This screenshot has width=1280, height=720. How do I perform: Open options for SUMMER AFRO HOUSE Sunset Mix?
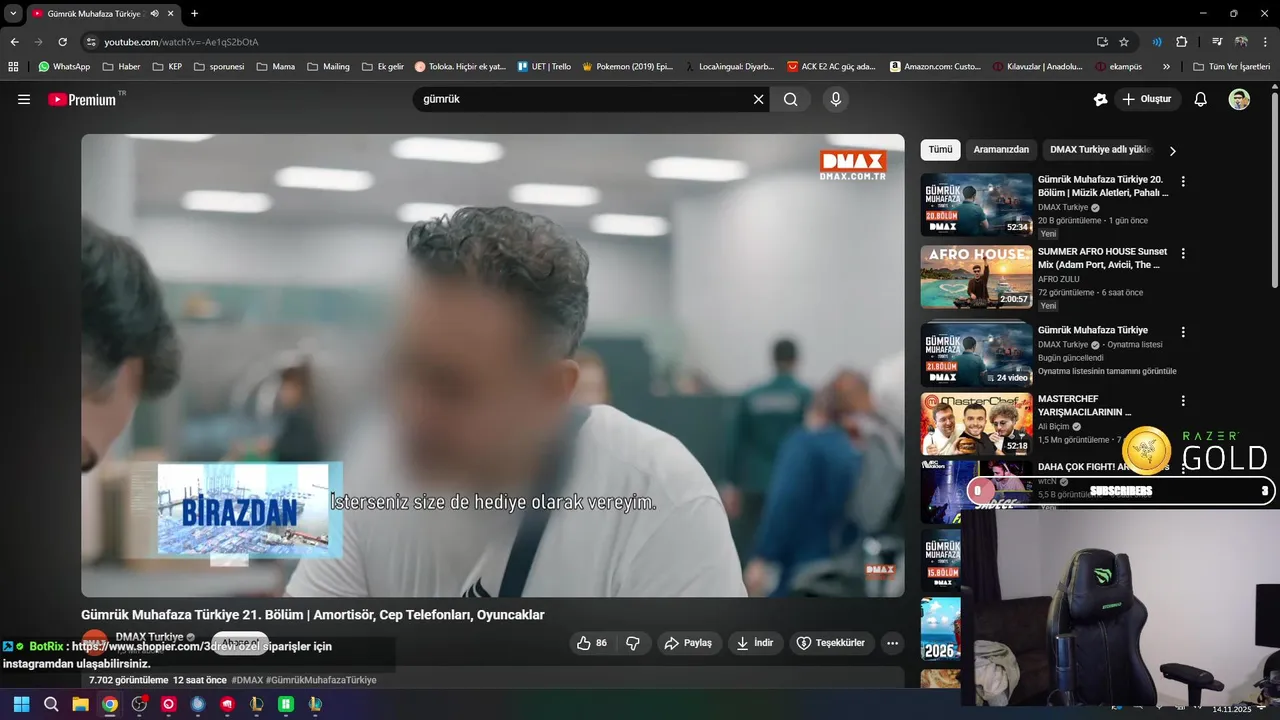pos(1183,254)
